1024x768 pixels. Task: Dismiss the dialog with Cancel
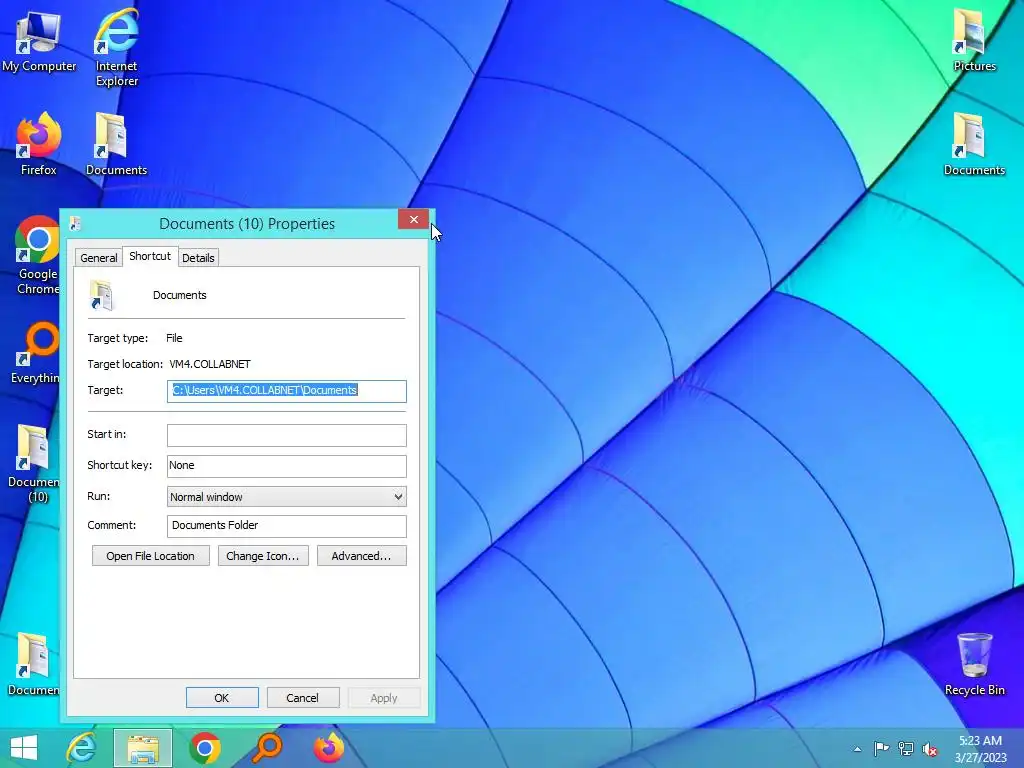coord(303,697)
